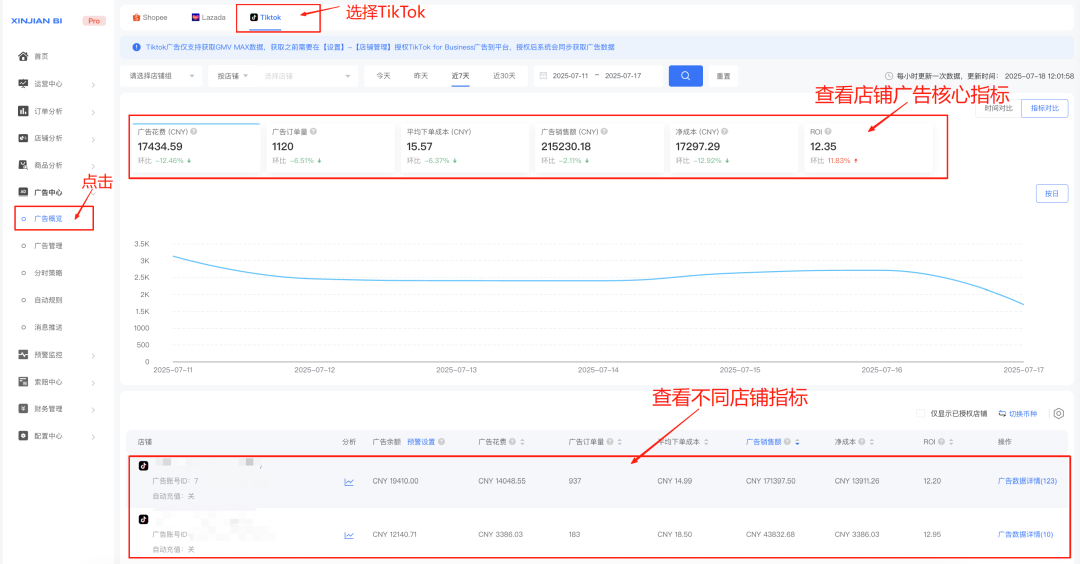Expand 店铺分析 sidebar menu chevron

pos(93,138)
